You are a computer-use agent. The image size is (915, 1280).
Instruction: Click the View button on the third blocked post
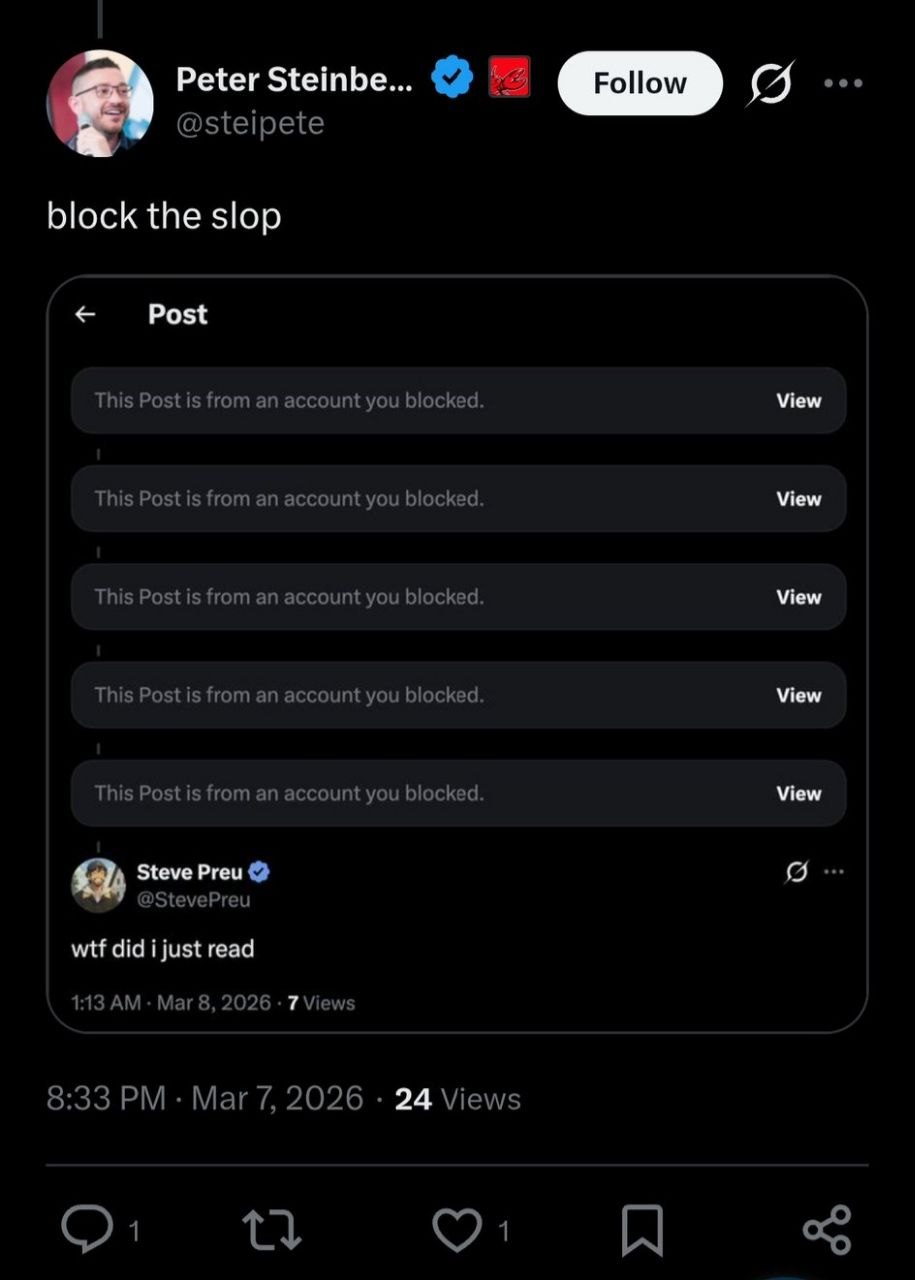pos(798,597)
